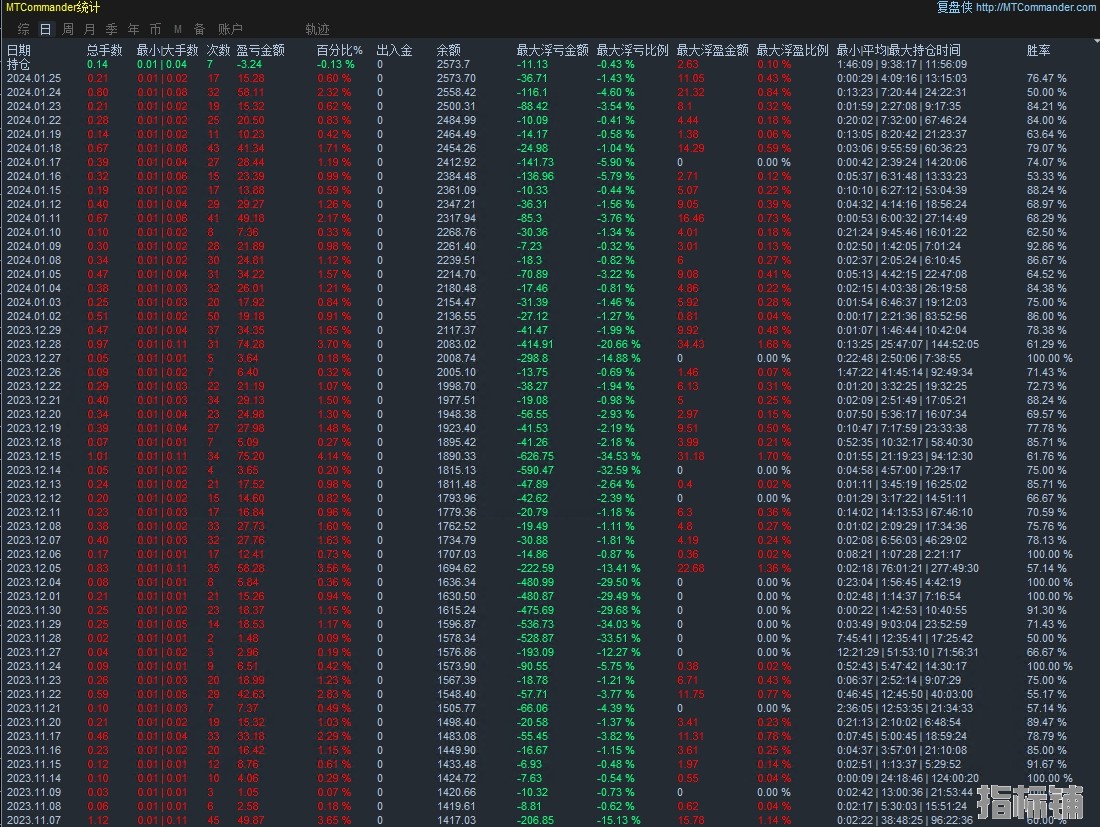Screen dimensions: 1100x827
Task: Select the 年 yearly tab
Action: (133, 29)
